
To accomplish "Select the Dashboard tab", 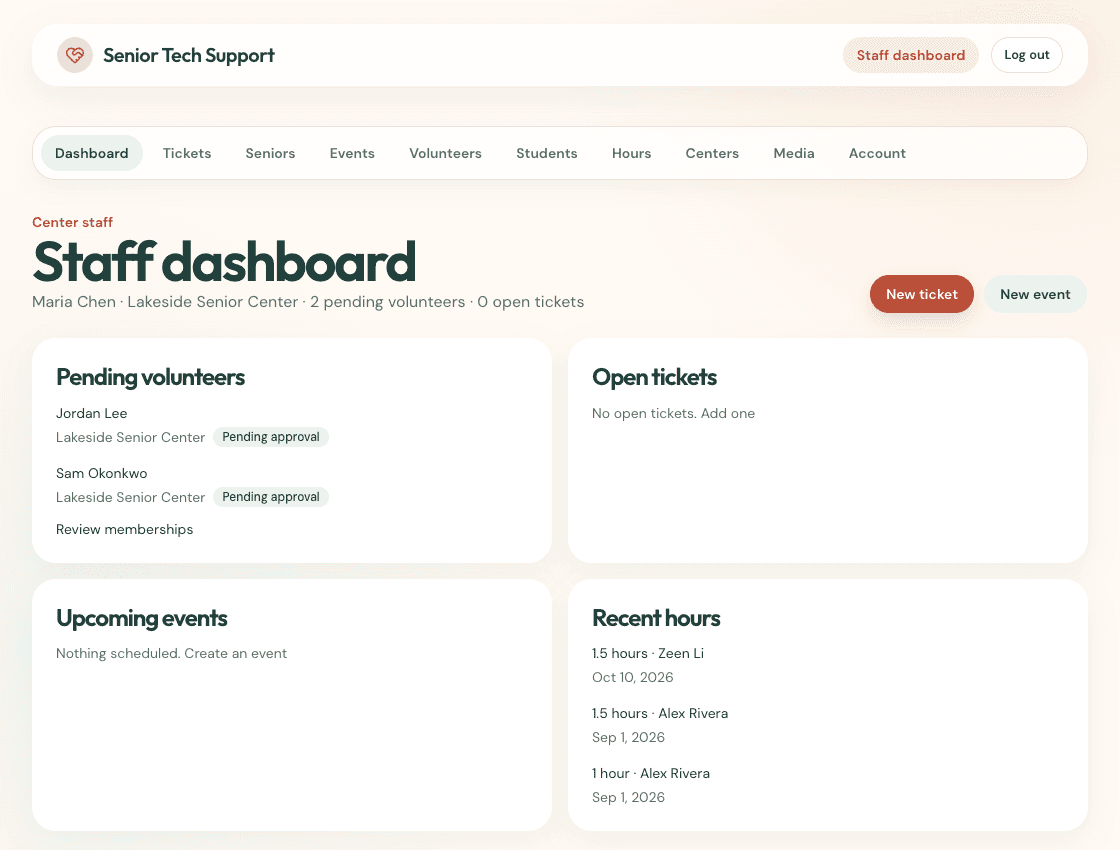I will click(x=91, y=153).
